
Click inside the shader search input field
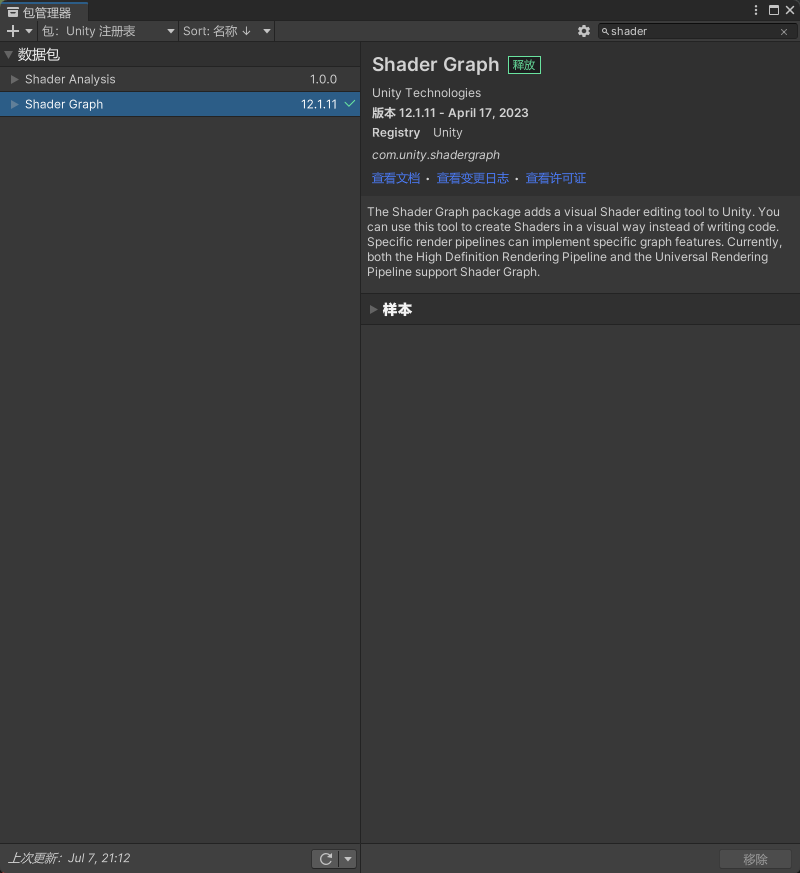pos(690,31)
